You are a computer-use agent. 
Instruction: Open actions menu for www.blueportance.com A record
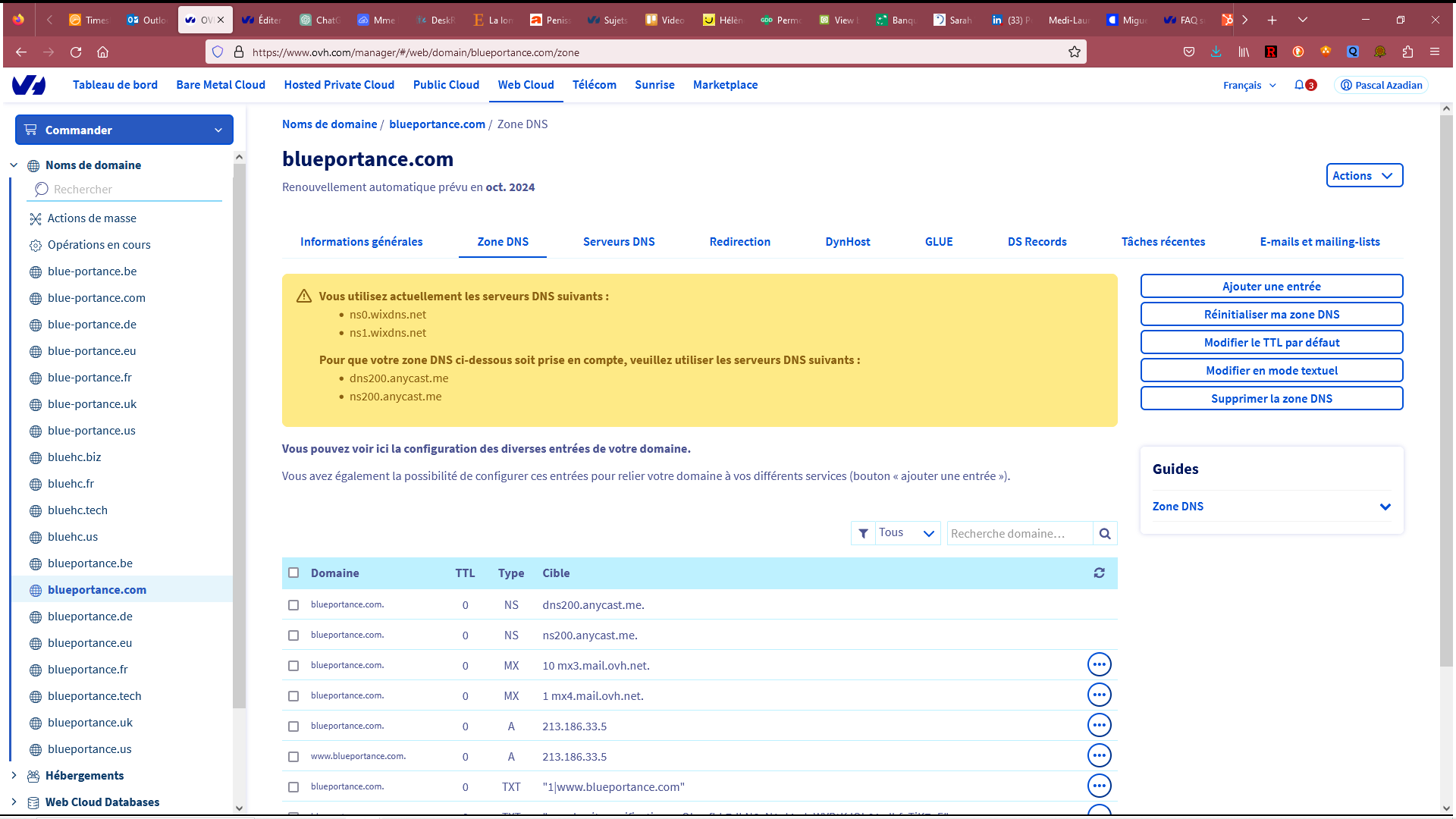click(1099, 756)
